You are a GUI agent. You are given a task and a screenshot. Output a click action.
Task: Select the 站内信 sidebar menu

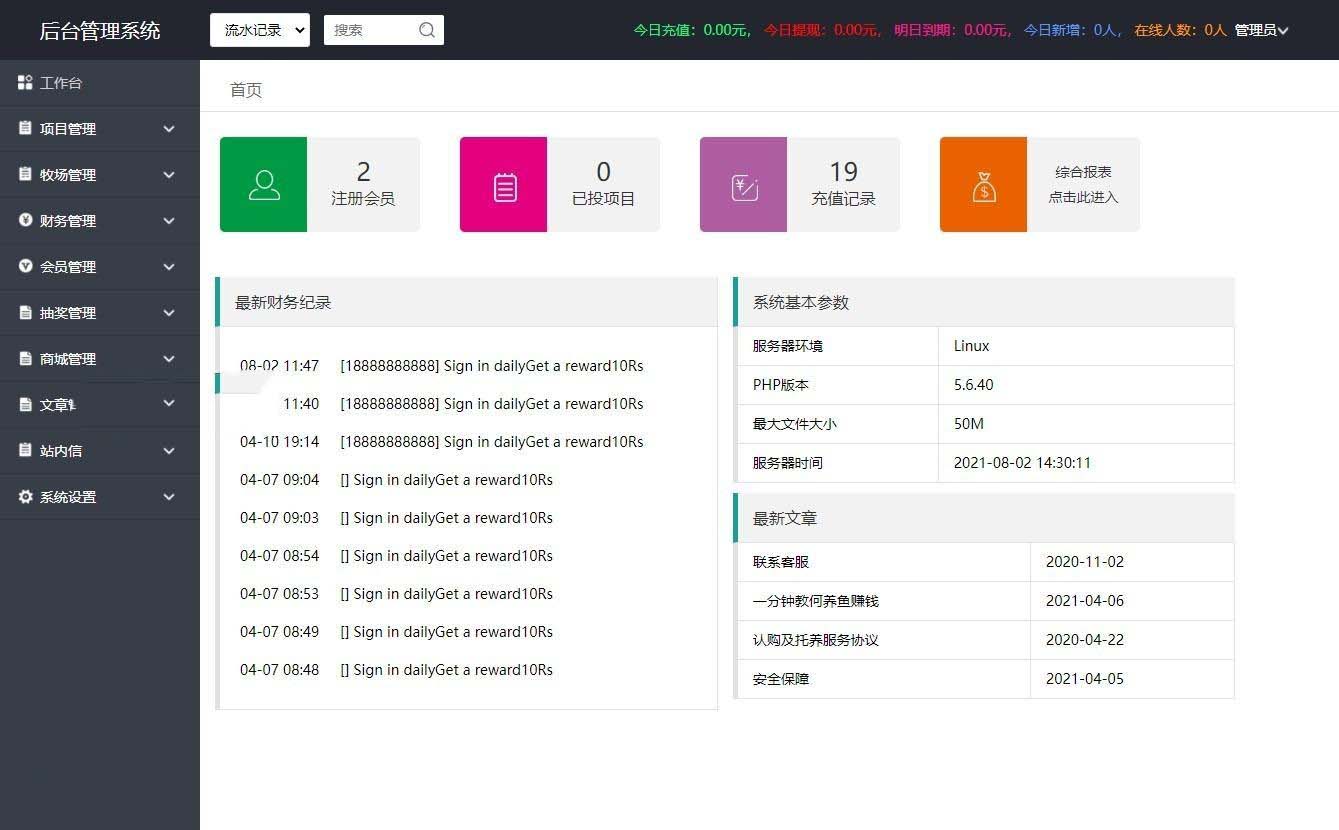[61, 451]
